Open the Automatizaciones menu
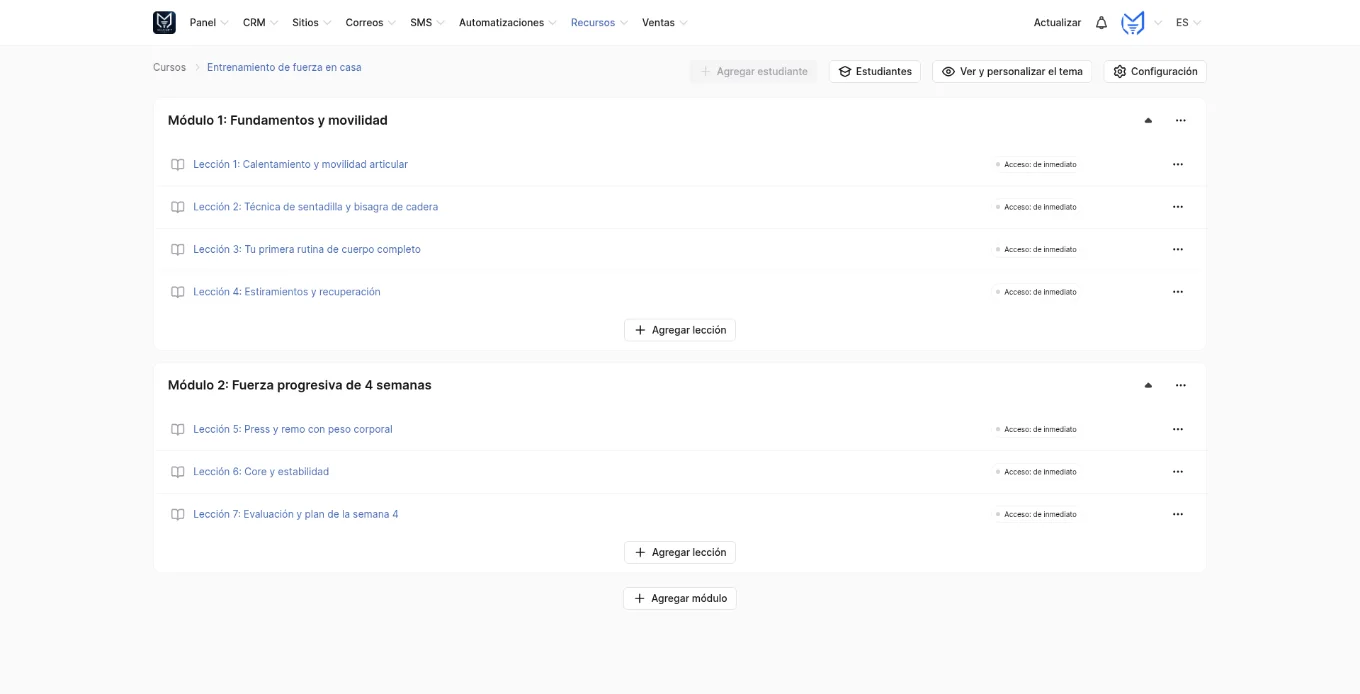 508,22
